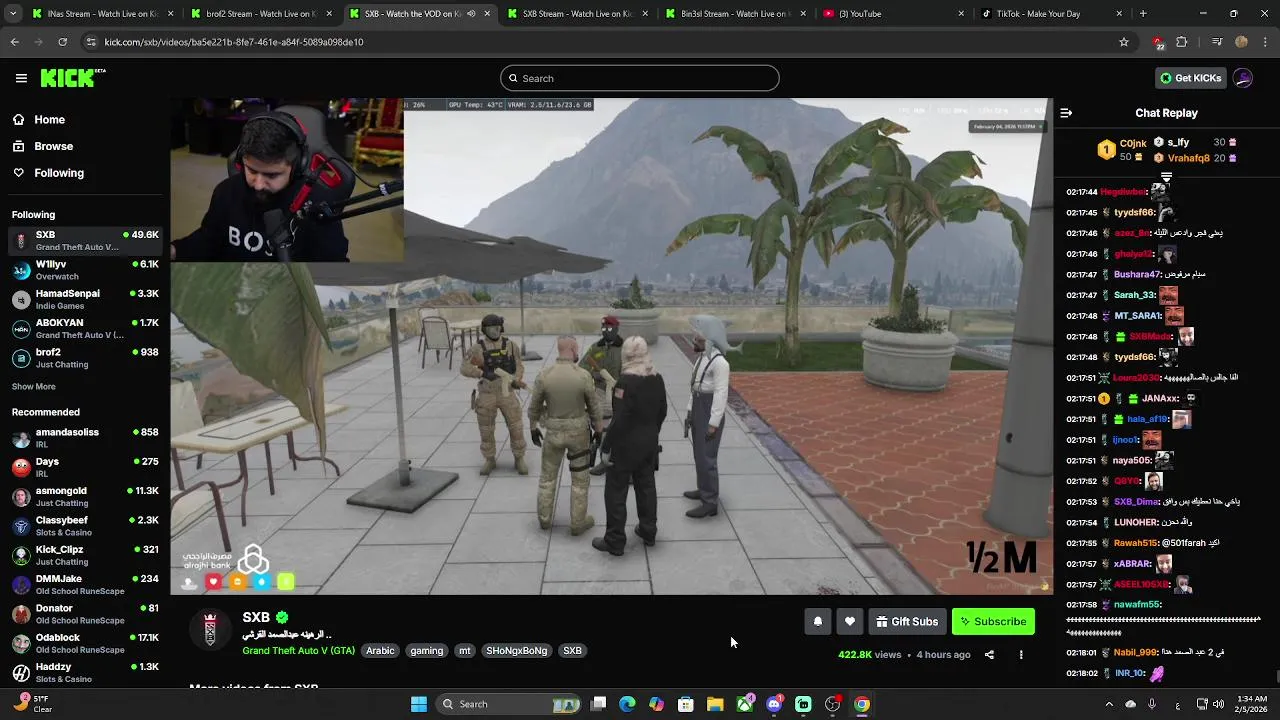1280x720 pixels.
Task: Open Windows Start menu
Action: click(x=419, y=704)
